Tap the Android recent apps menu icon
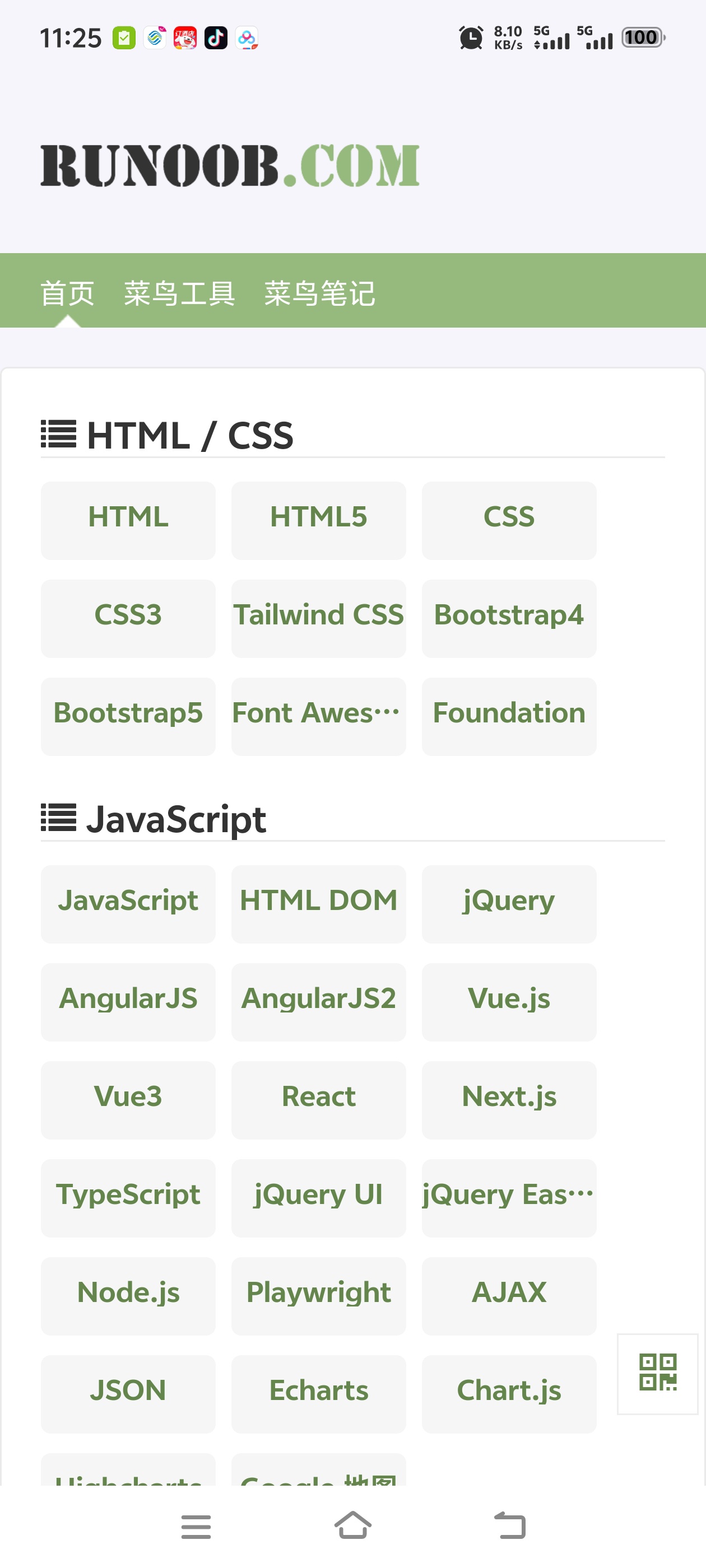Viewport: 706px width, 1568px height. click(x=196, y=1526)
